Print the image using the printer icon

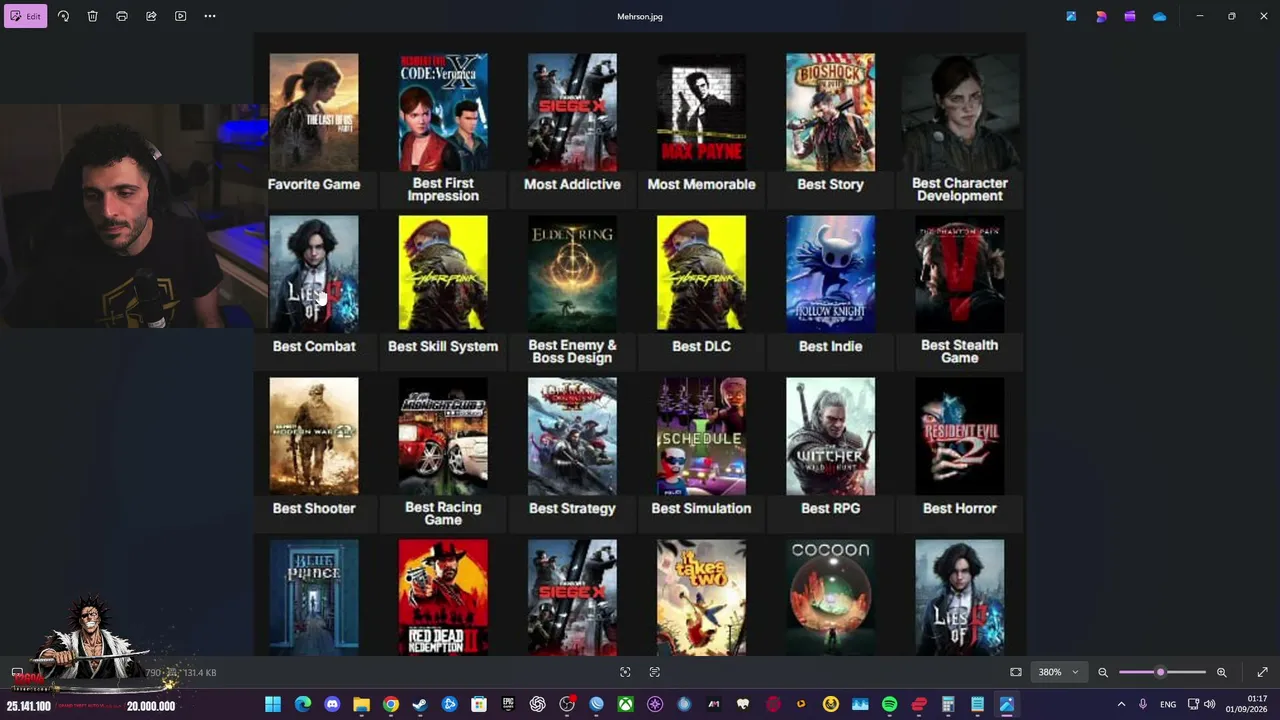(x=122, y=16)
